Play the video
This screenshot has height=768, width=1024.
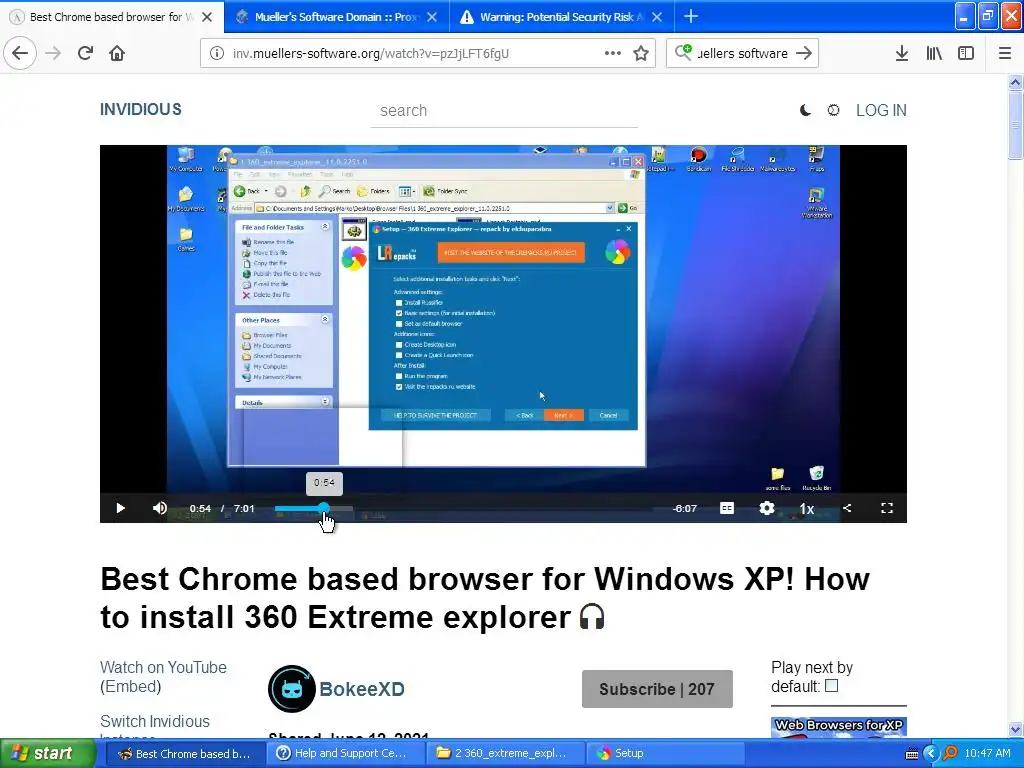click(x=120, y=508)
